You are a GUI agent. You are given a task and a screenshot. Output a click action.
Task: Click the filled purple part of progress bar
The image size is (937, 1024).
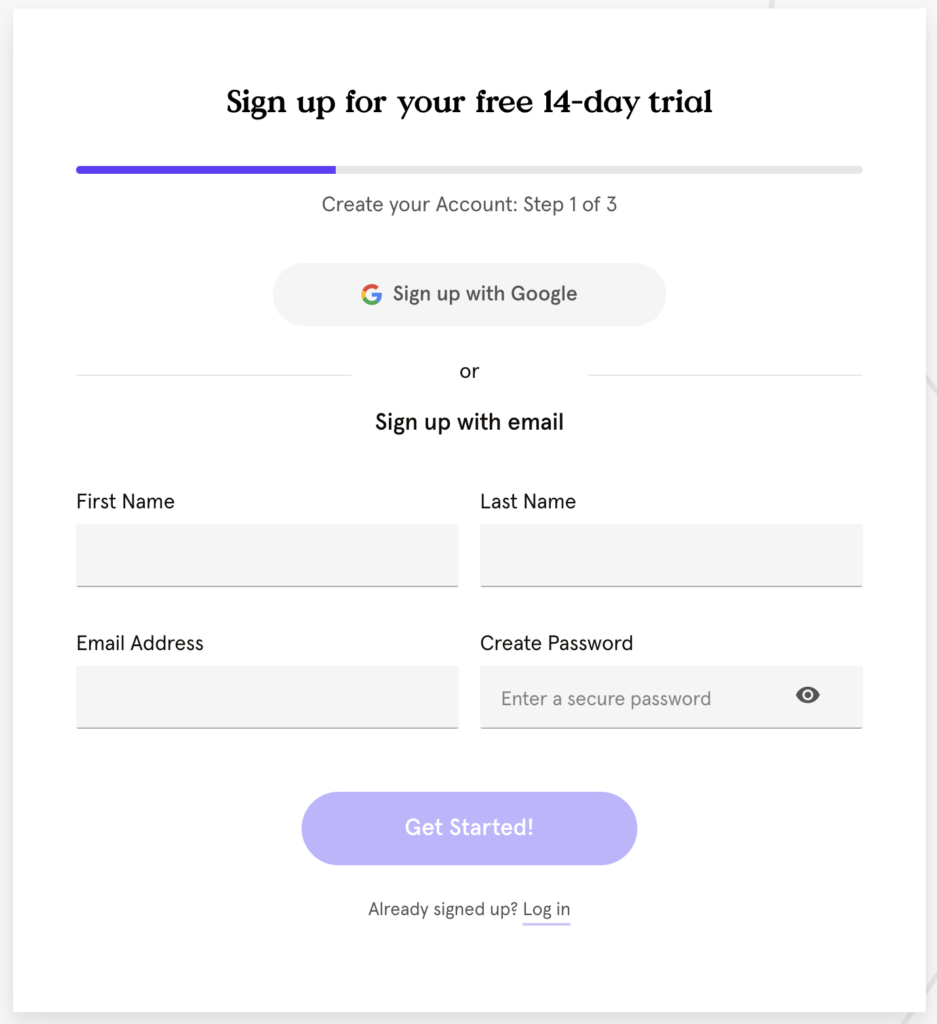coord(205,170)
